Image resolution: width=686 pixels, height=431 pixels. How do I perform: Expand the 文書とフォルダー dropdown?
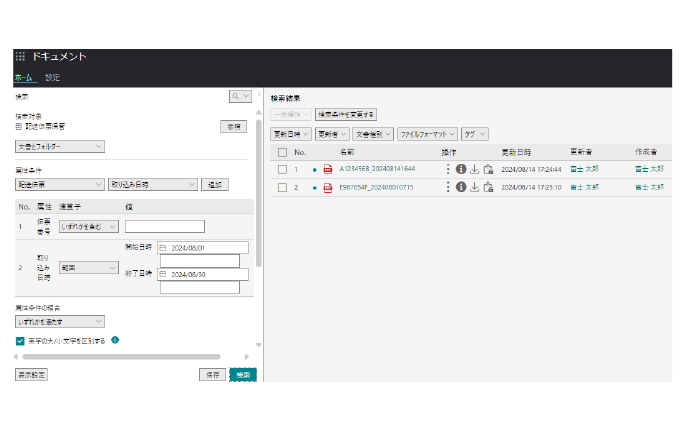59,147
